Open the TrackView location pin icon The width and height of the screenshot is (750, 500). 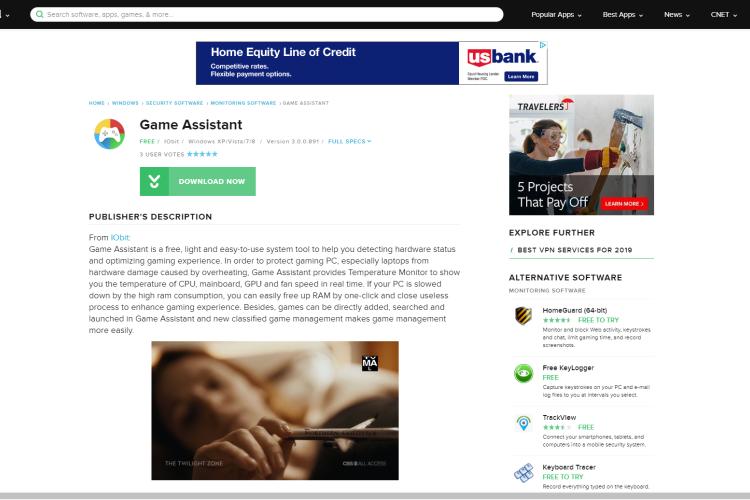click(x=523, y=423)
